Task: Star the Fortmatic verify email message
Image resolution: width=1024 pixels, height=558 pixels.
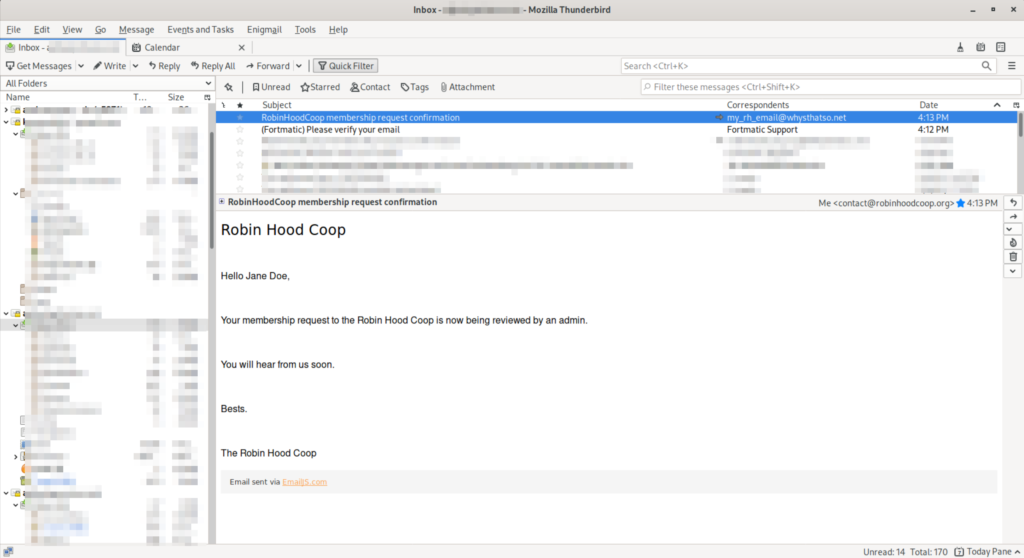Action: [240, 129]
